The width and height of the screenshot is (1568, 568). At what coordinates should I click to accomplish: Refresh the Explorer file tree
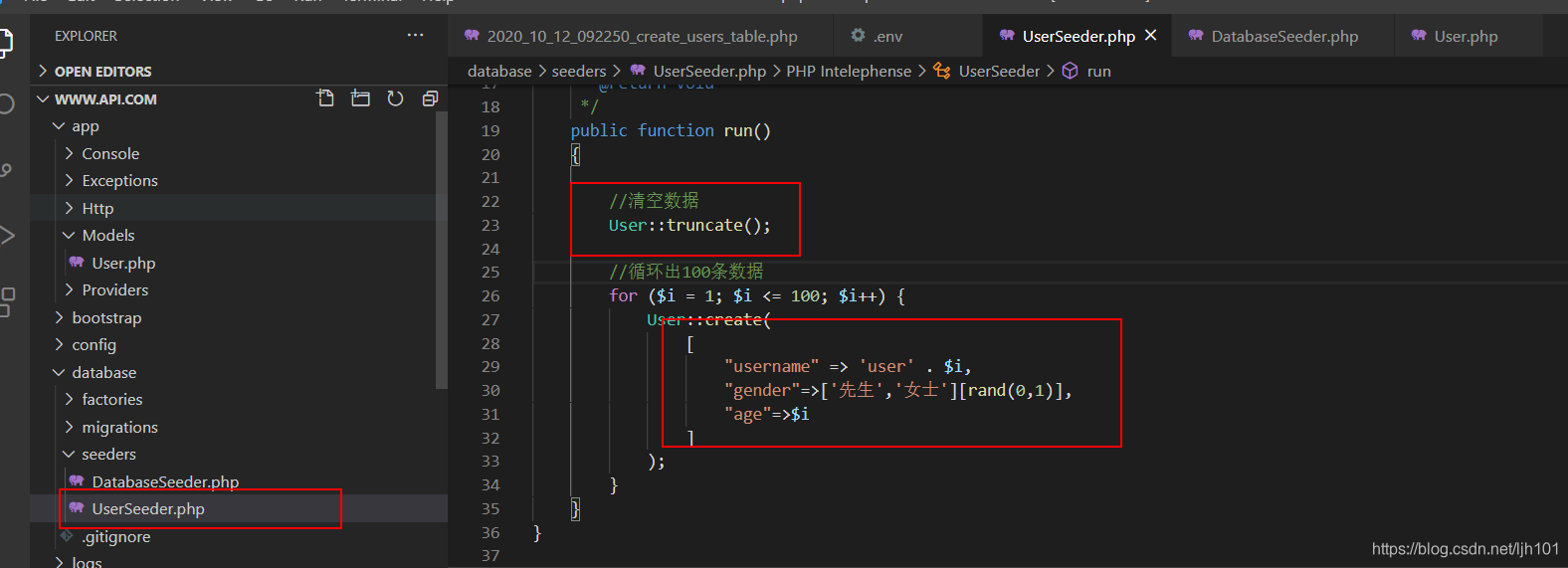click(395, 98)
